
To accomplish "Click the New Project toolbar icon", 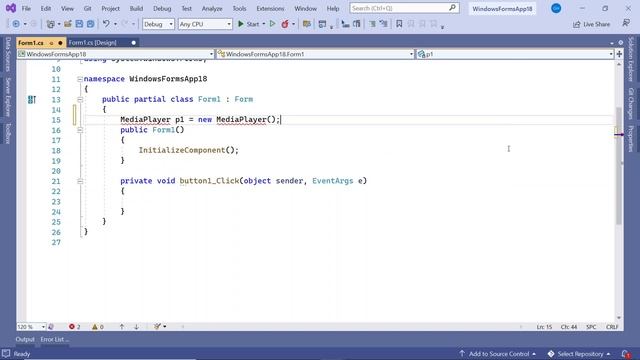I will [x=51, y=24].
